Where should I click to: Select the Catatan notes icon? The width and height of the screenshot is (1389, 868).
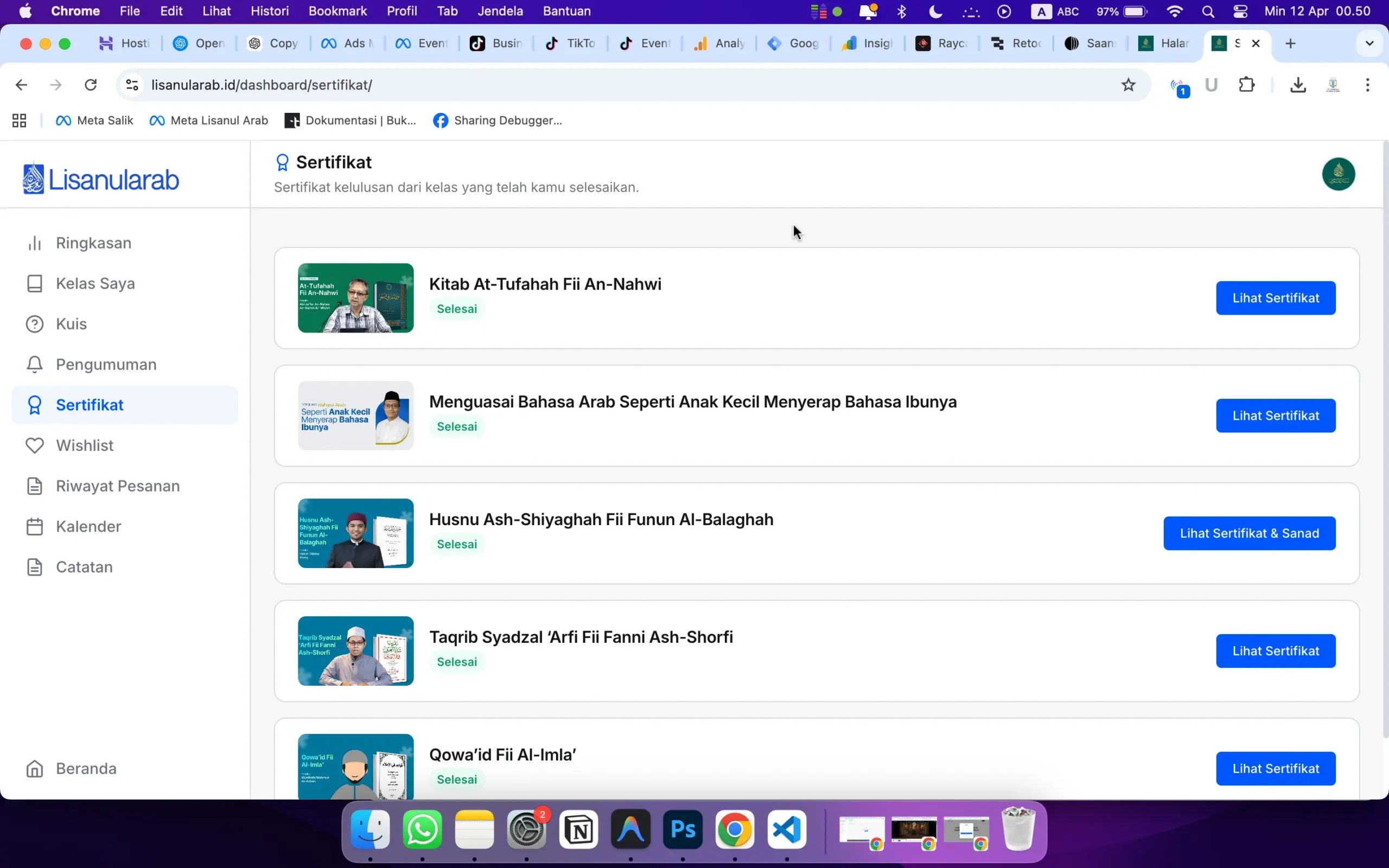pos(34,566)
